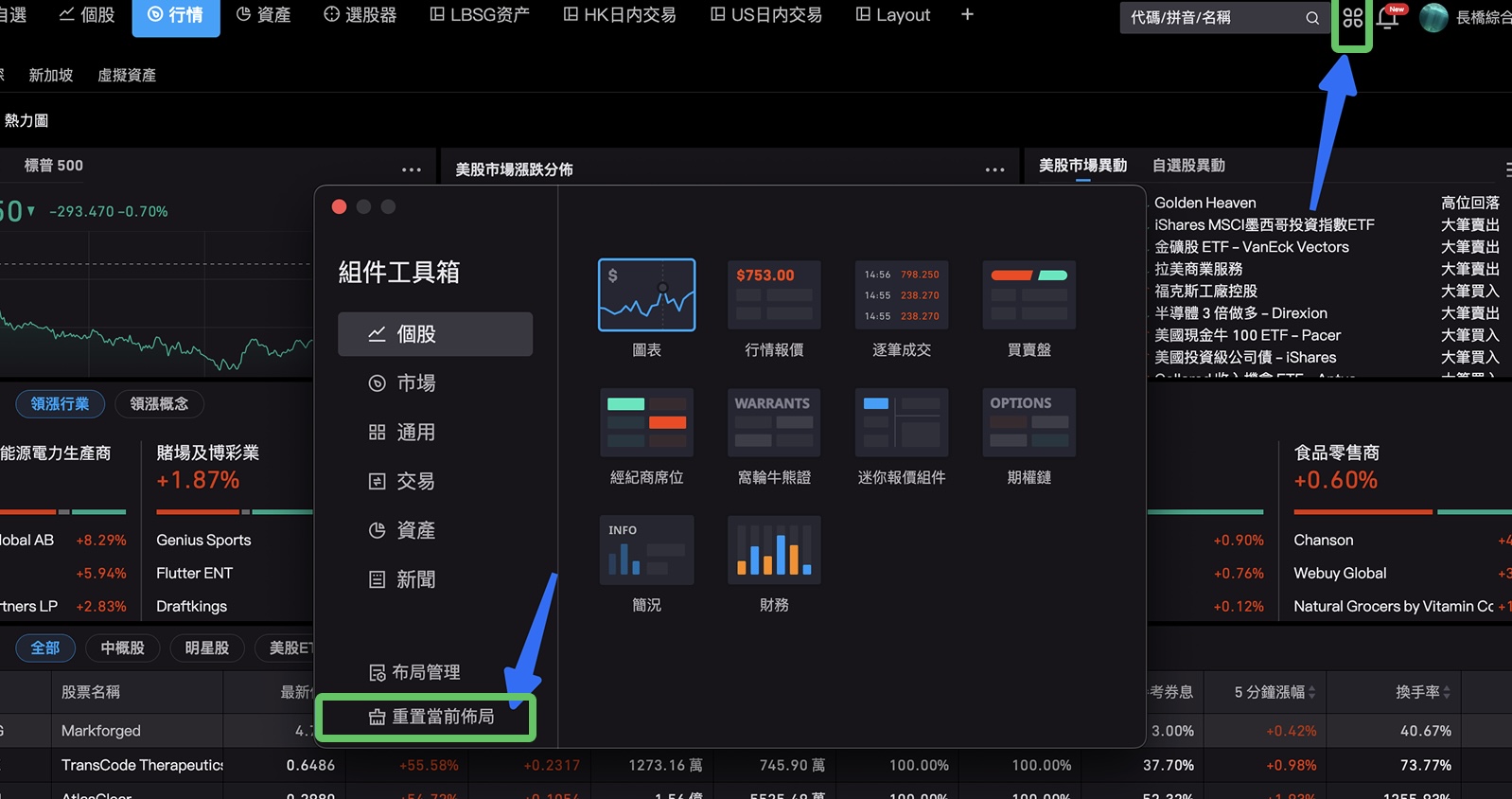Select the 經紀商席位 broker seats widget
Image resolution: width=1512 pixels, height=799 pixels.
pyautogui.click(x=646, y=423)
